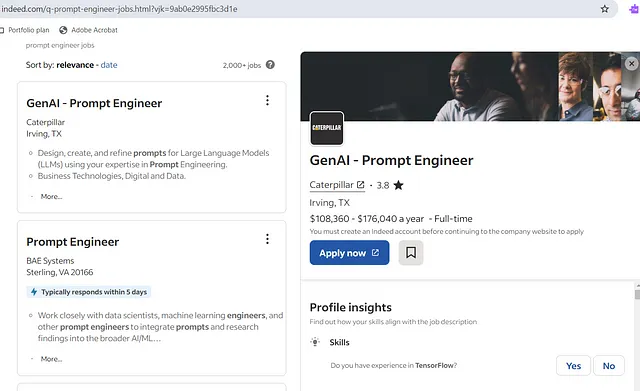Click the jobs count help question-mark icon

point(270,65)
